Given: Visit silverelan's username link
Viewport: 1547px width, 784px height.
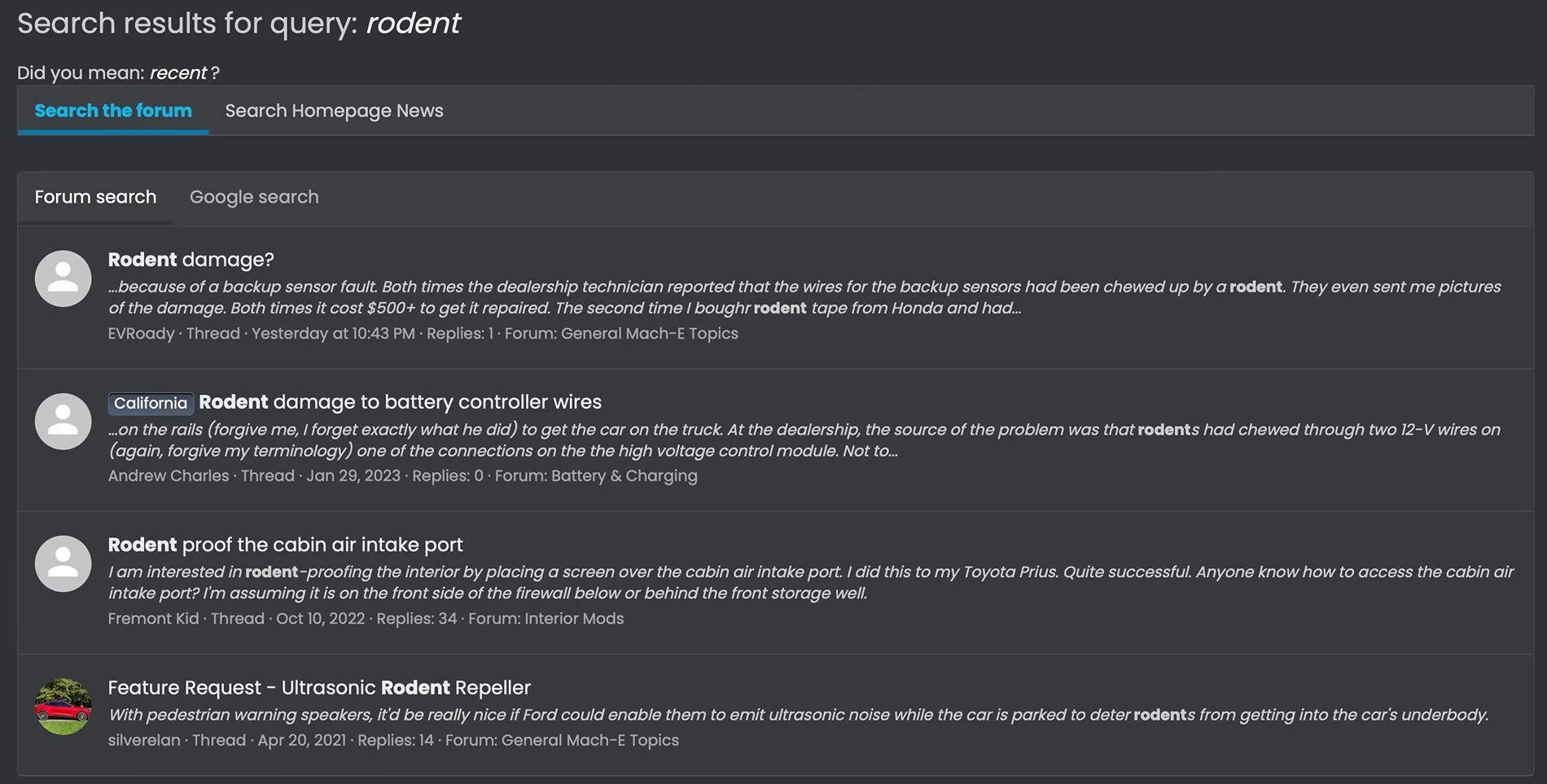Looking at the screenshot, I should click(144, 740).
